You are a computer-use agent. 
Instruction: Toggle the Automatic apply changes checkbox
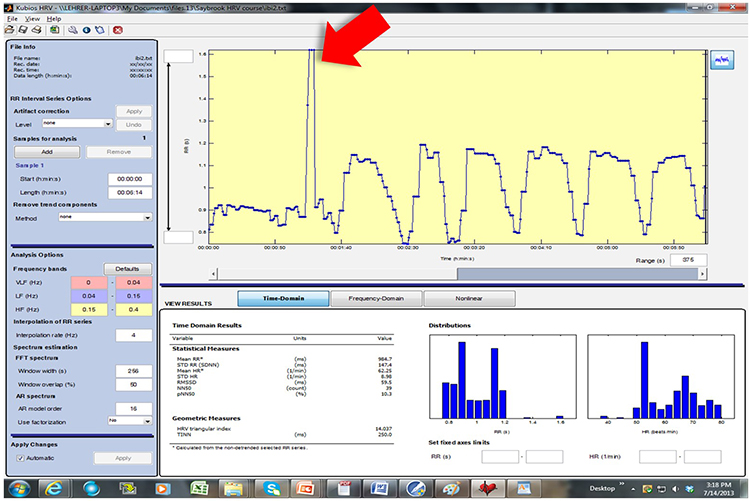(21, 458)
